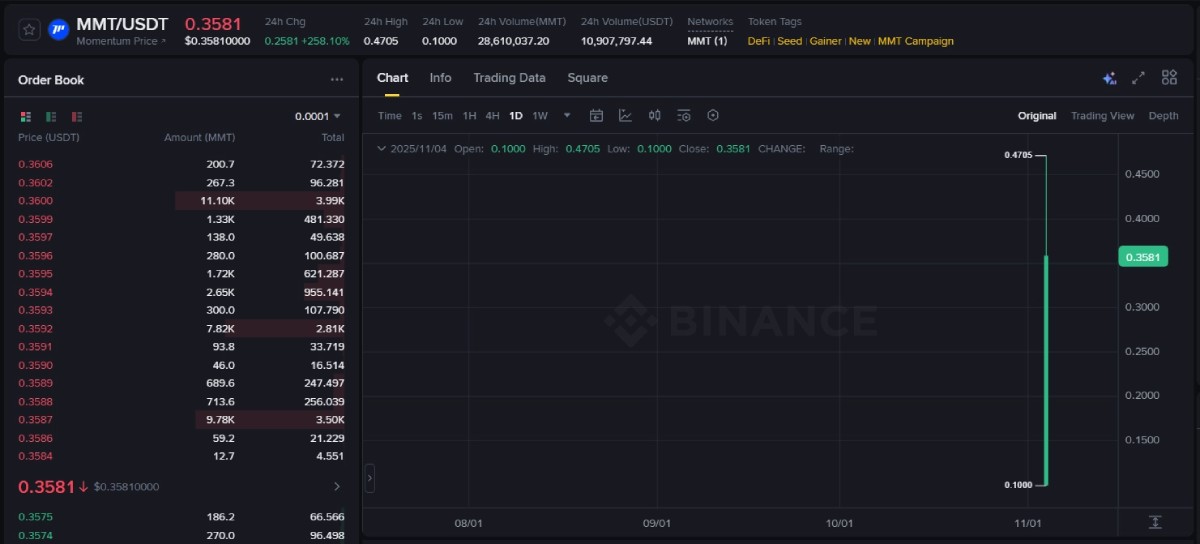Switch the chart view to Depth

tap(1163, 116)
